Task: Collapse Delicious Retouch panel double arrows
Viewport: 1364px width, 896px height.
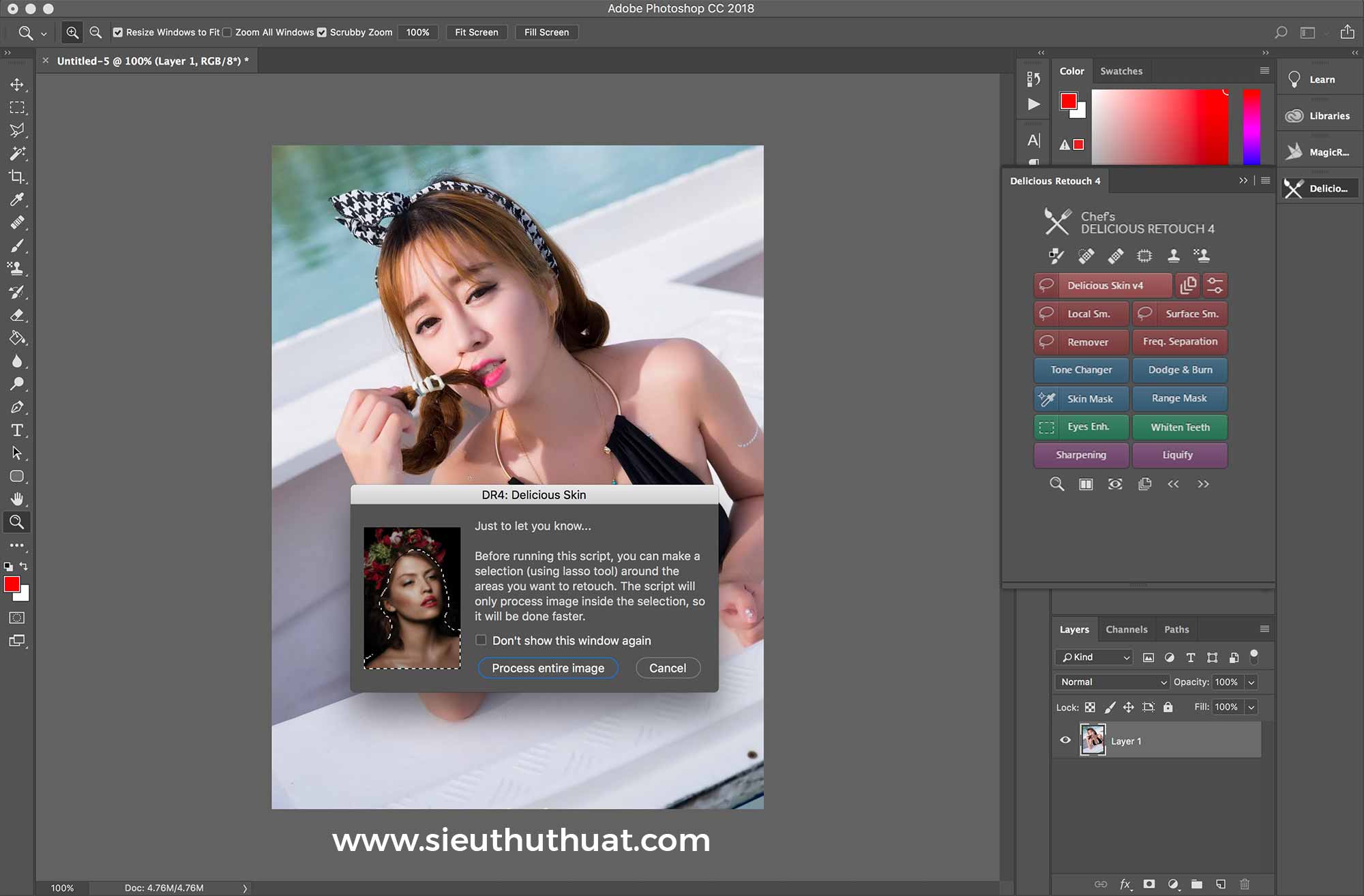Action: tap(1243, 180)
